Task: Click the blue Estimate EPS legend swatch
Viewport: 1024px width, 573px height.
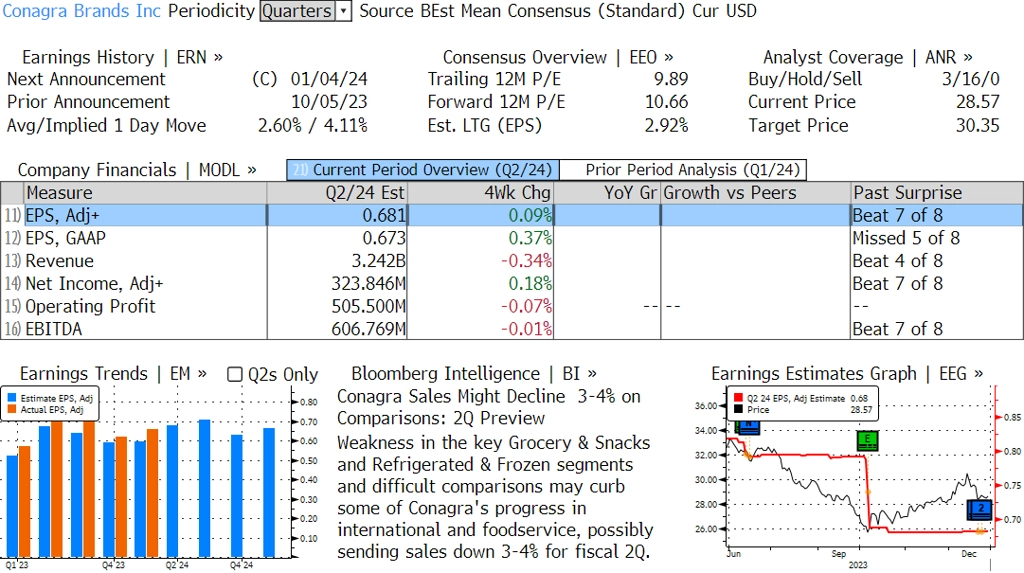Action: point(12,398)
